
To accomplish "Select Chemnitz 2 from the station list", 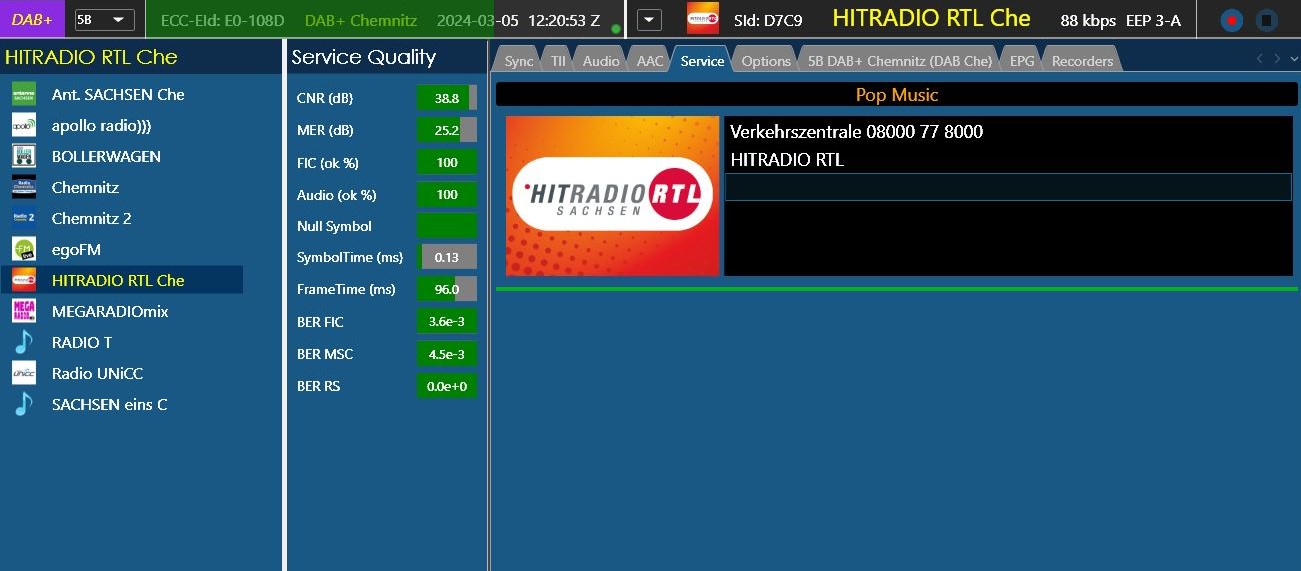I will click(x=91, y=218).
